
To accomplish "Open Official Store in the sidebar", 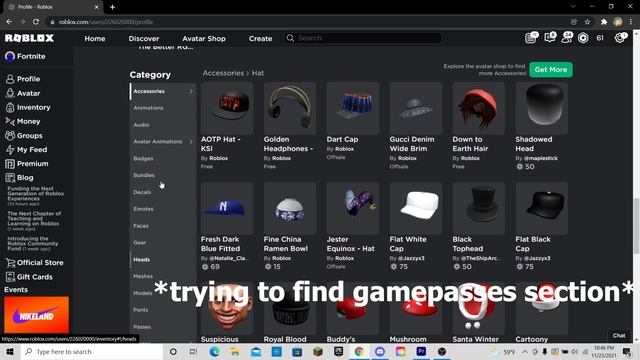I will [34, 262].
